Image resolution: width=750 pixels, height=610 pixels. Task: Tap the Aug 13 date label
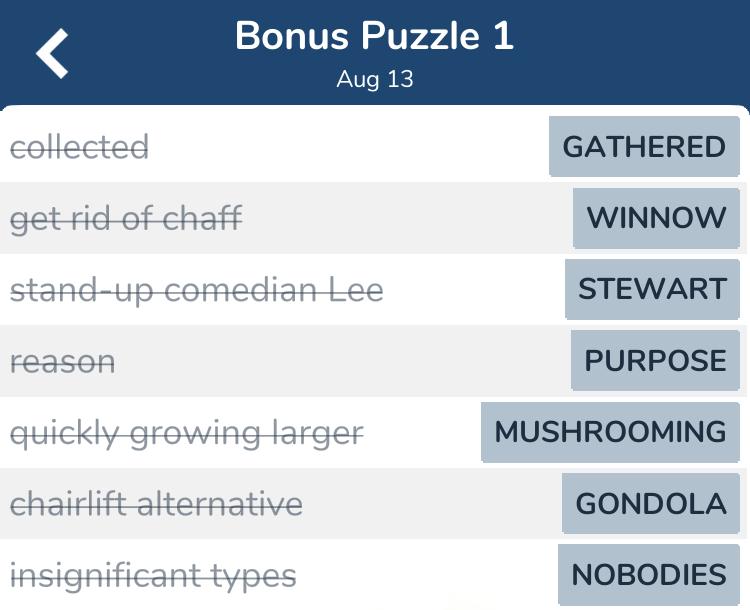pos(375,79)
